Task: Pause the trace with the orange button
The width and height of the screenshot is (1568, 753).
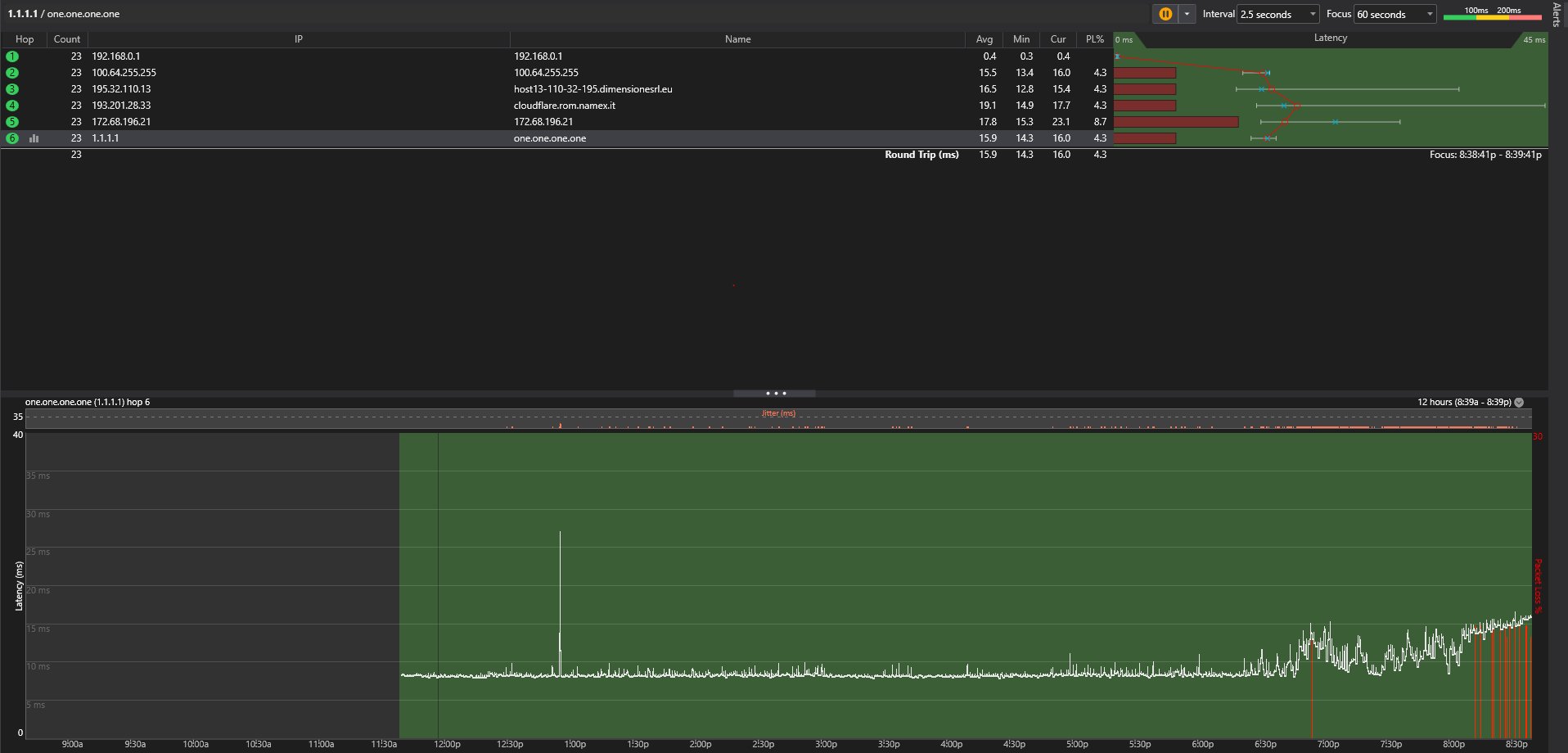Action: click(x=1165, y=14)
